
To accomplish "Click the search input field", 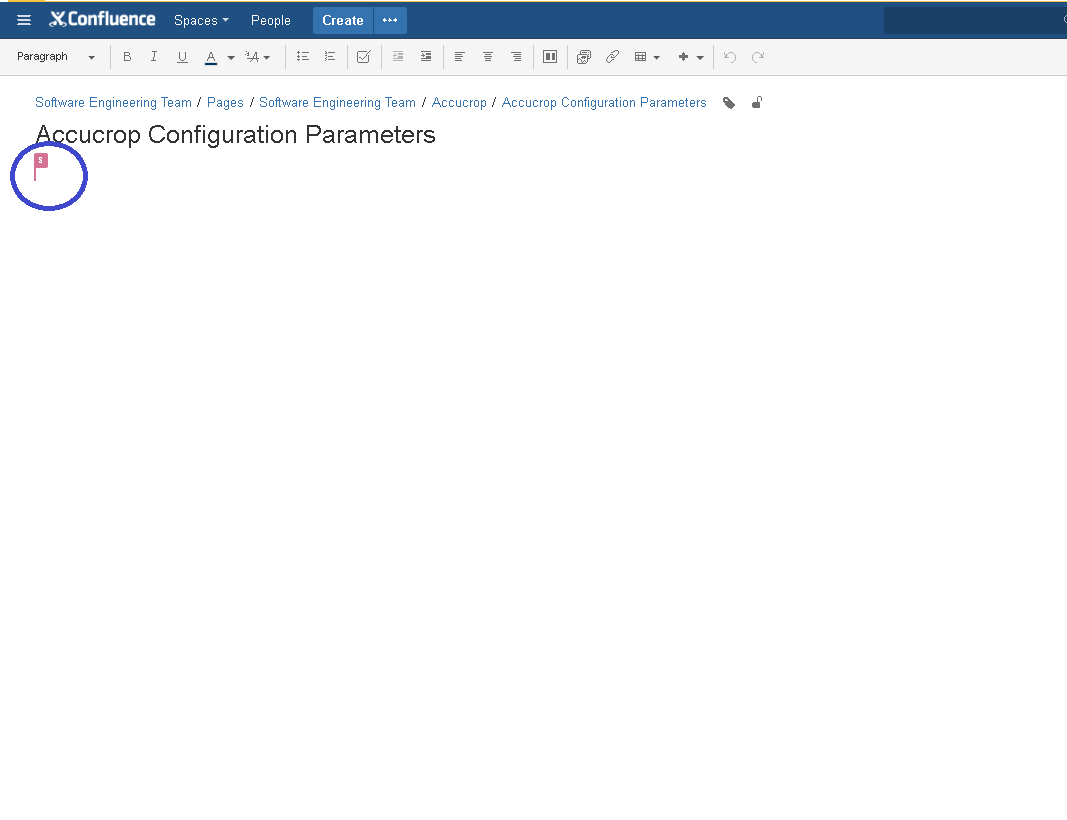I will point(975,20).
